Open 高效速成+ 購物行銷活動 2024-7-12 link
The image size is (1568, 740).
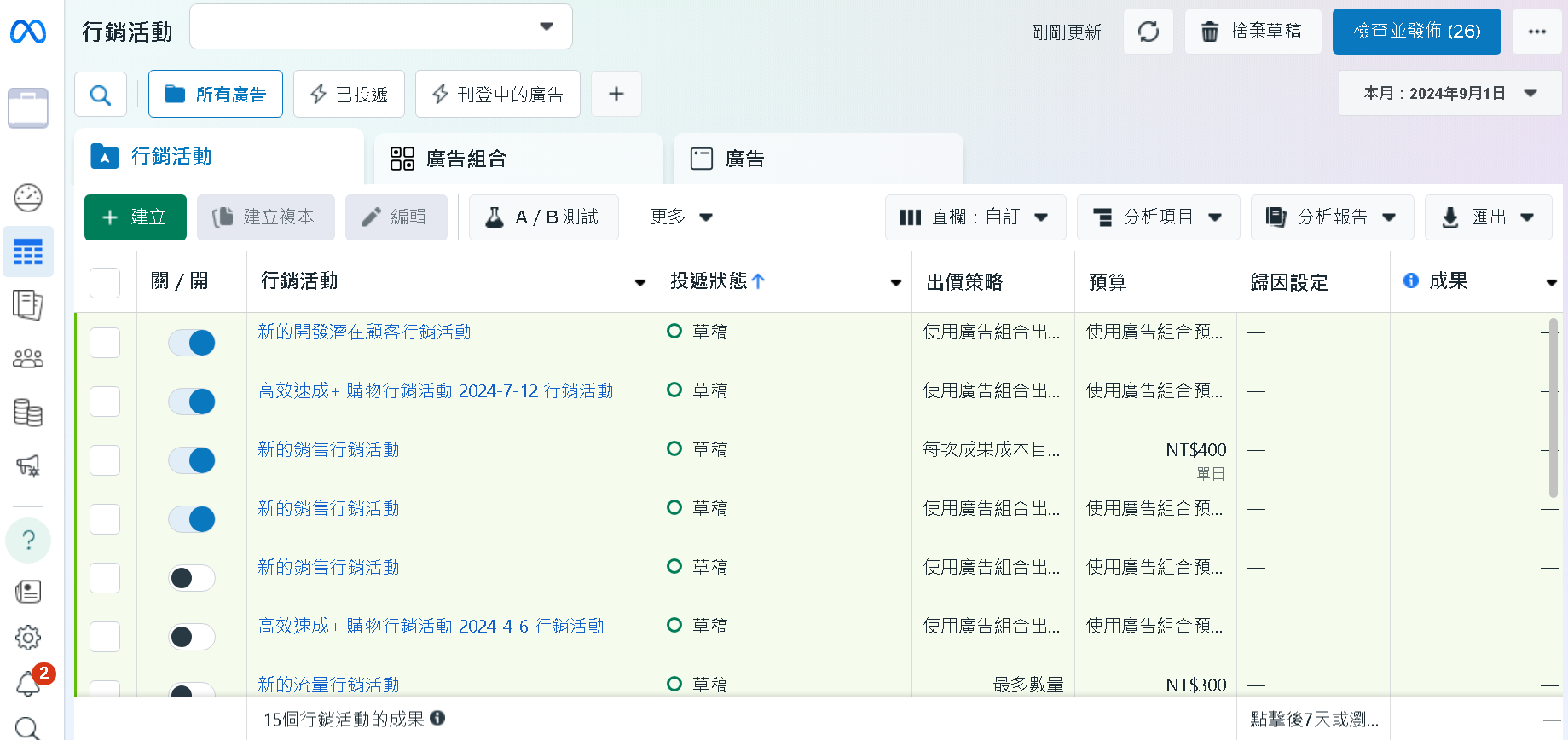pyautogui.click(x=436, y=390)
